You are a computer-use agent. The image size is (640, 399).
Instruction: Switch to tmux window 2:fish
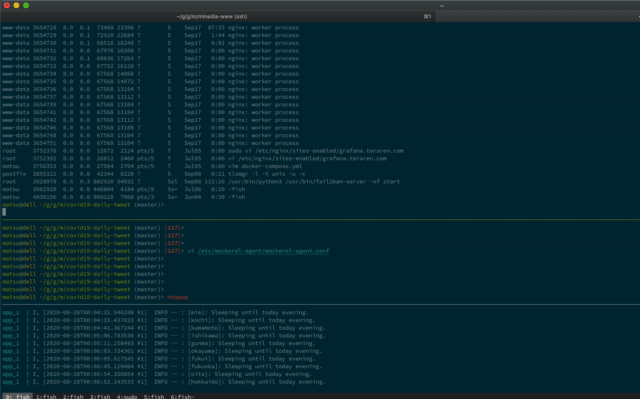click(73, 397)
